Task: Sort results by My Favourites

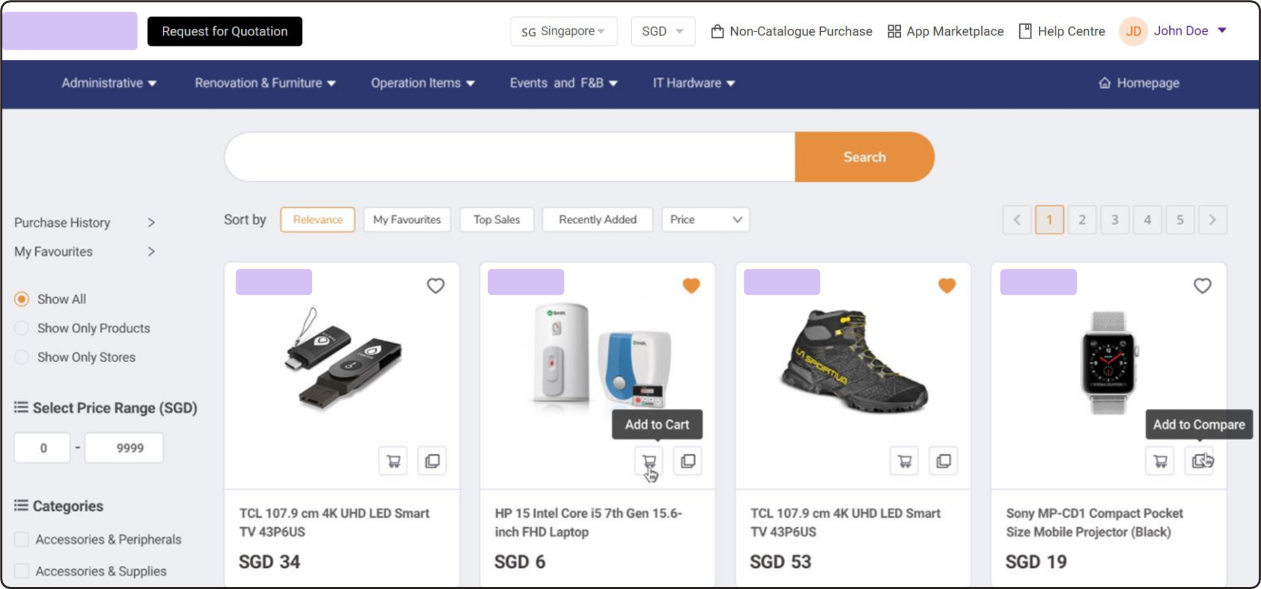Action: [407, 220]
